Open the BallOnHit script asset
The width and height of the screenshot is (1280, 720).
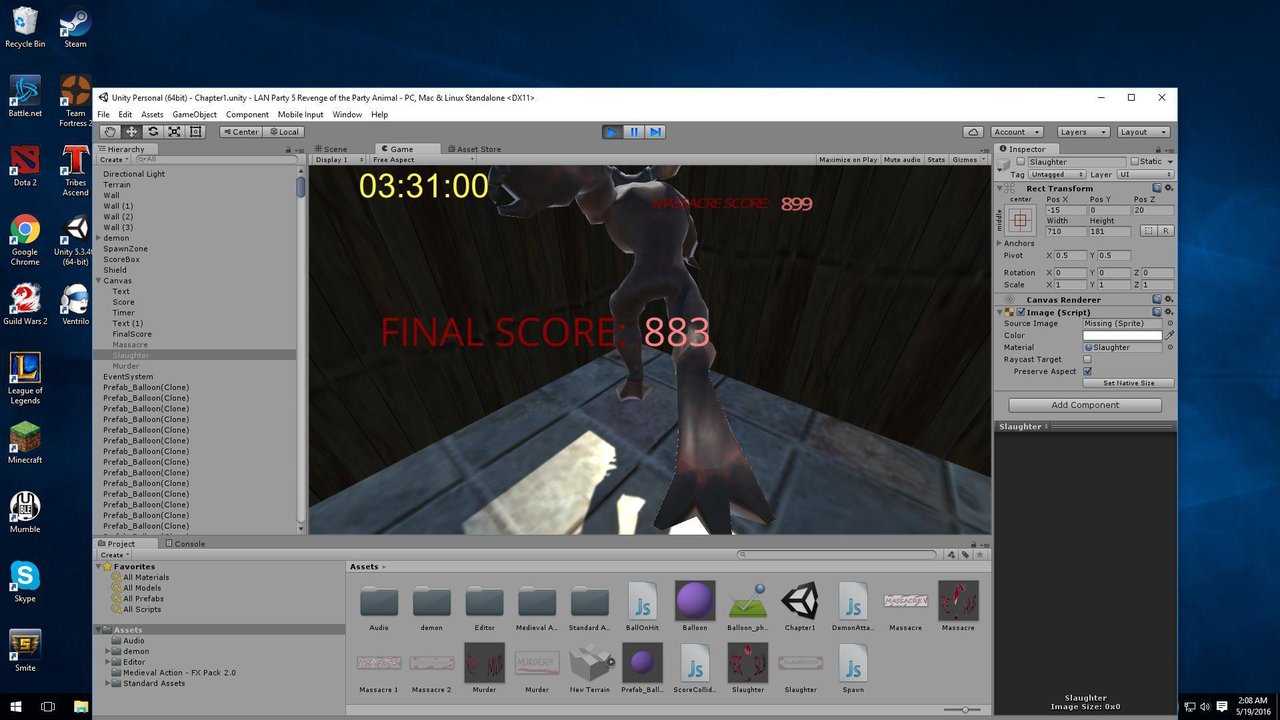click(642, 606)
